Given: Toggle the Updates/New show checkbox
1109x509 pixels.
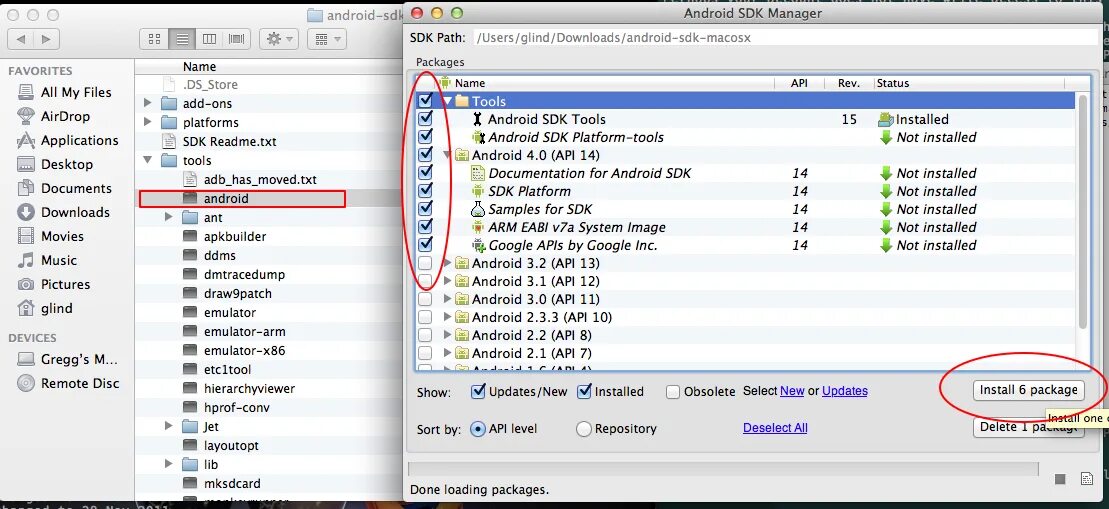Looking at the screenshot, I should pos(478,391).
